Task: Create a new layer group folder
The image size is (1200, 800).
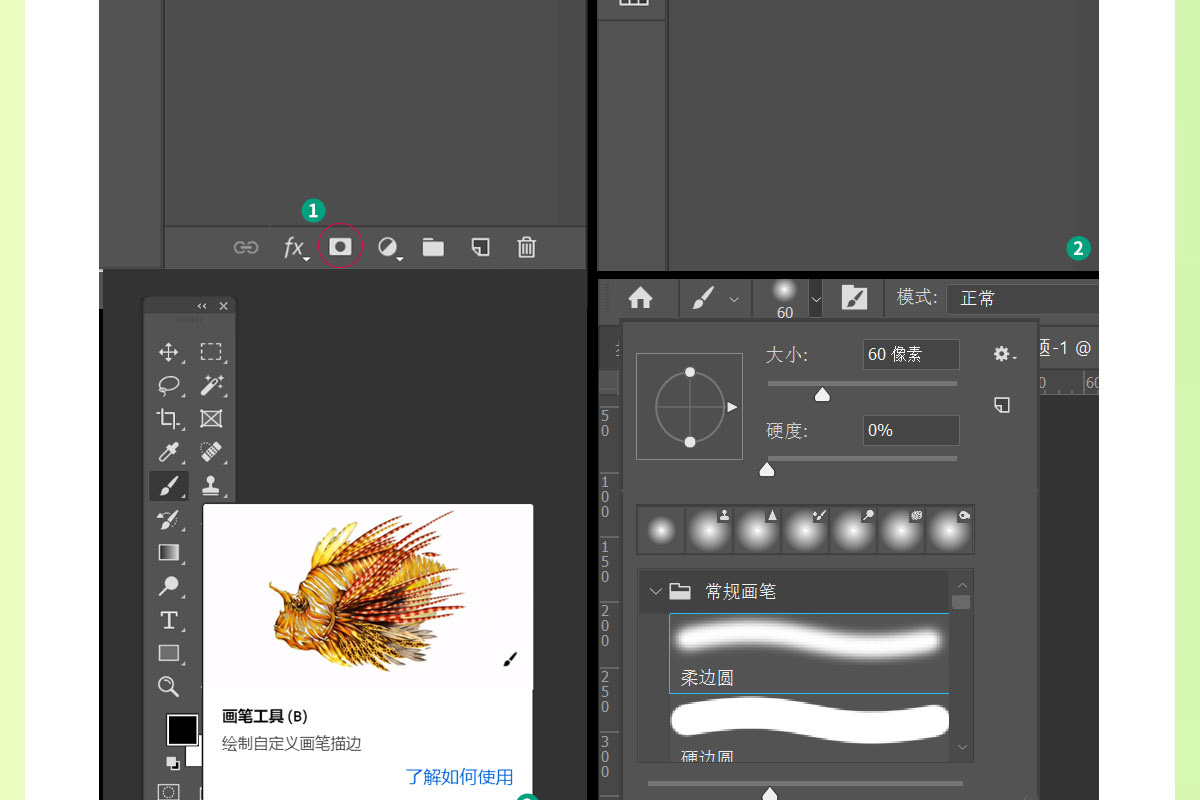Action: (x=433, y=247)
